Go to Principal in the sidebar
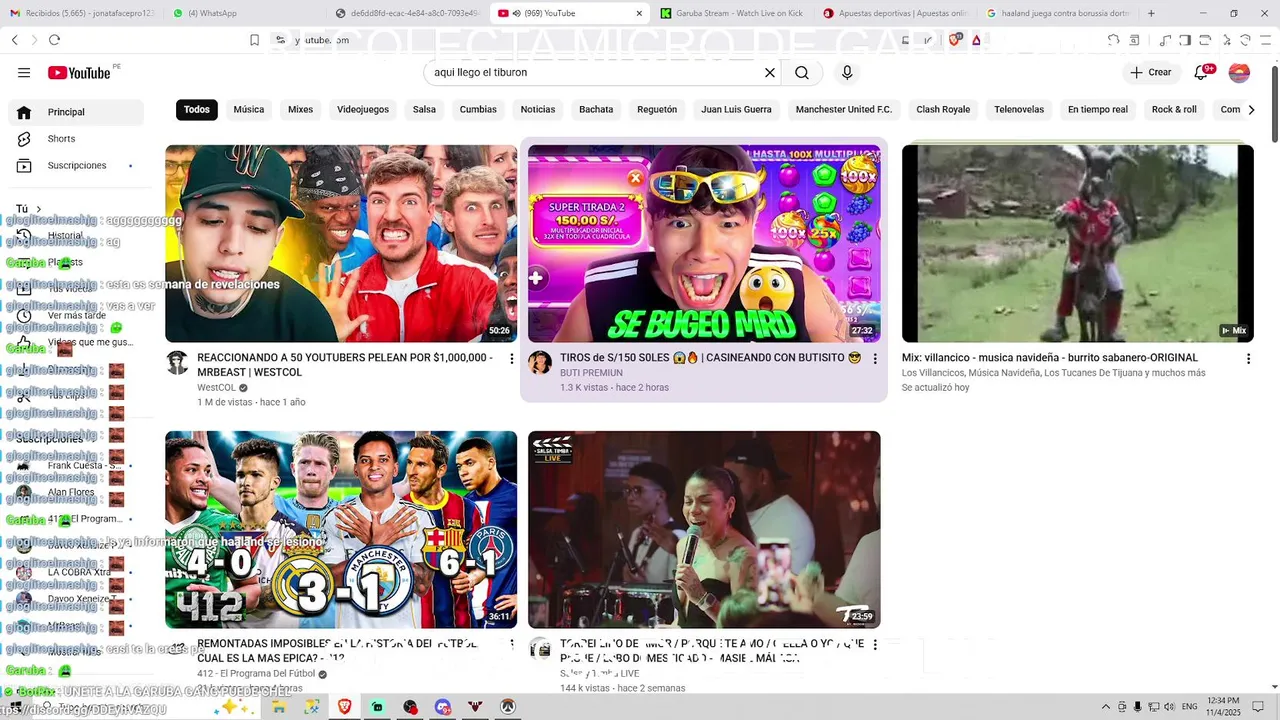Screen dimensions: 1280x720 (x=76, y=112)
